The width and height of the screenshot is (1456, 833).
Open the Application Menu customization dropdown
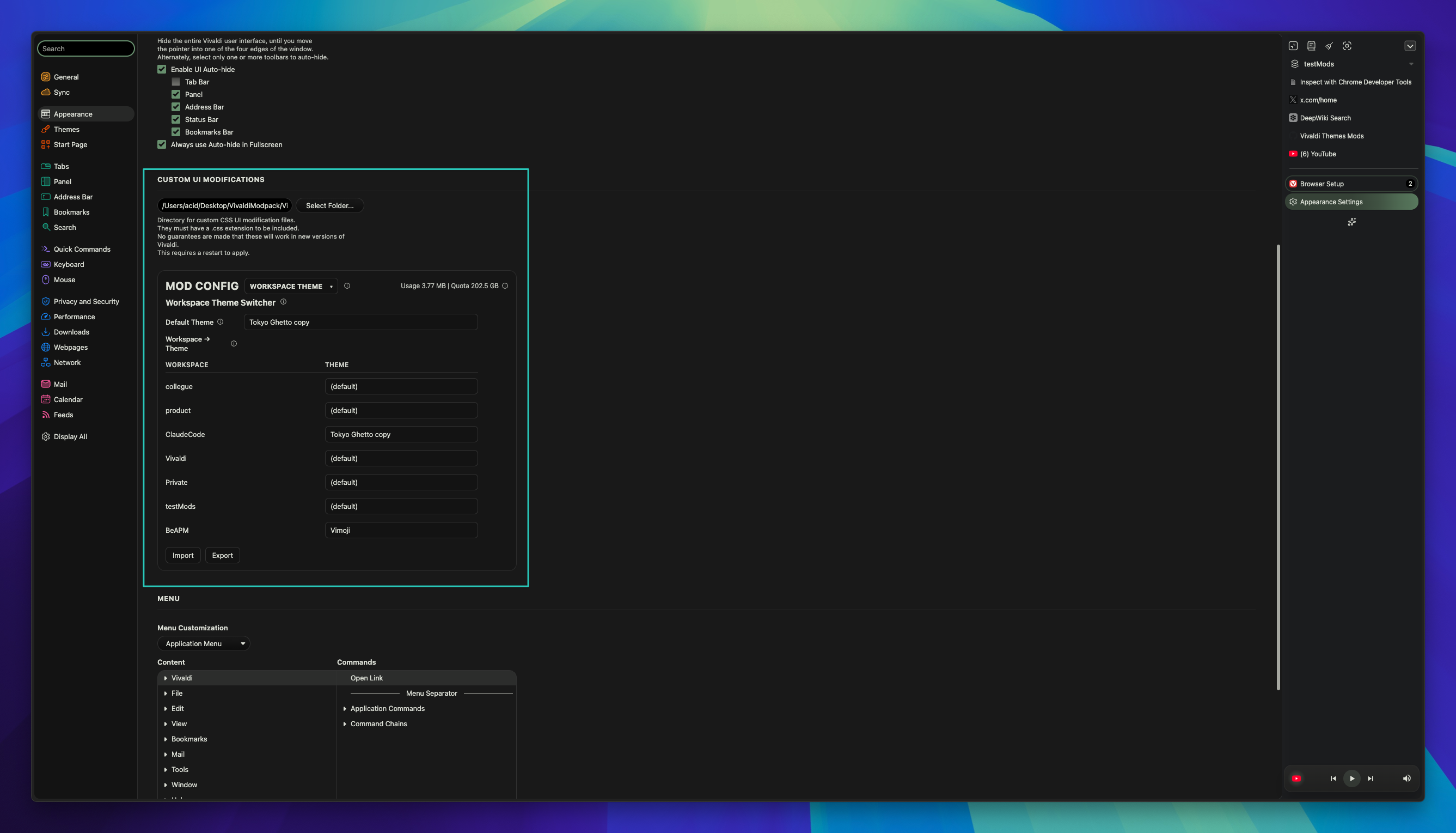pyautogui.click(x=204, y=643)
